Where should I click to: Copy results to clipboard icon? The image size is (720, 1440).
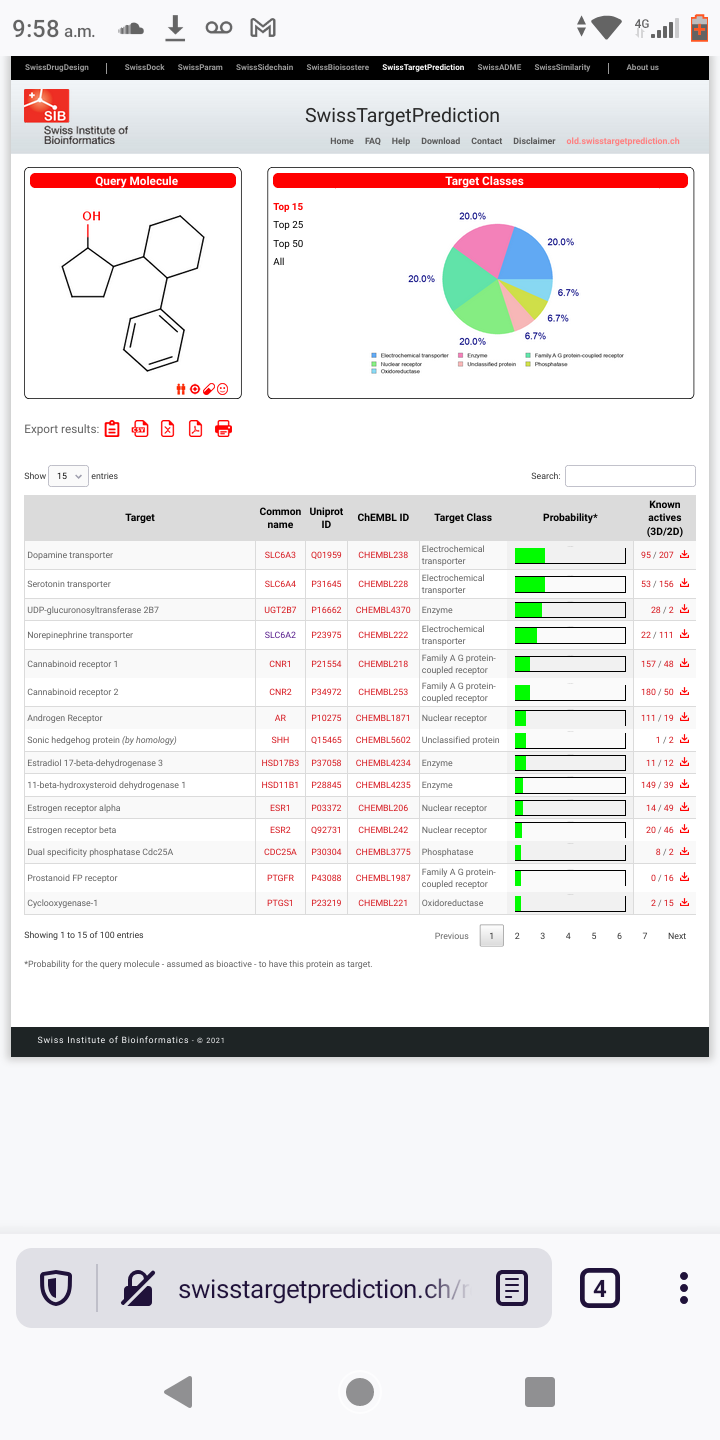pyautogui.click(x=112, y=429)
